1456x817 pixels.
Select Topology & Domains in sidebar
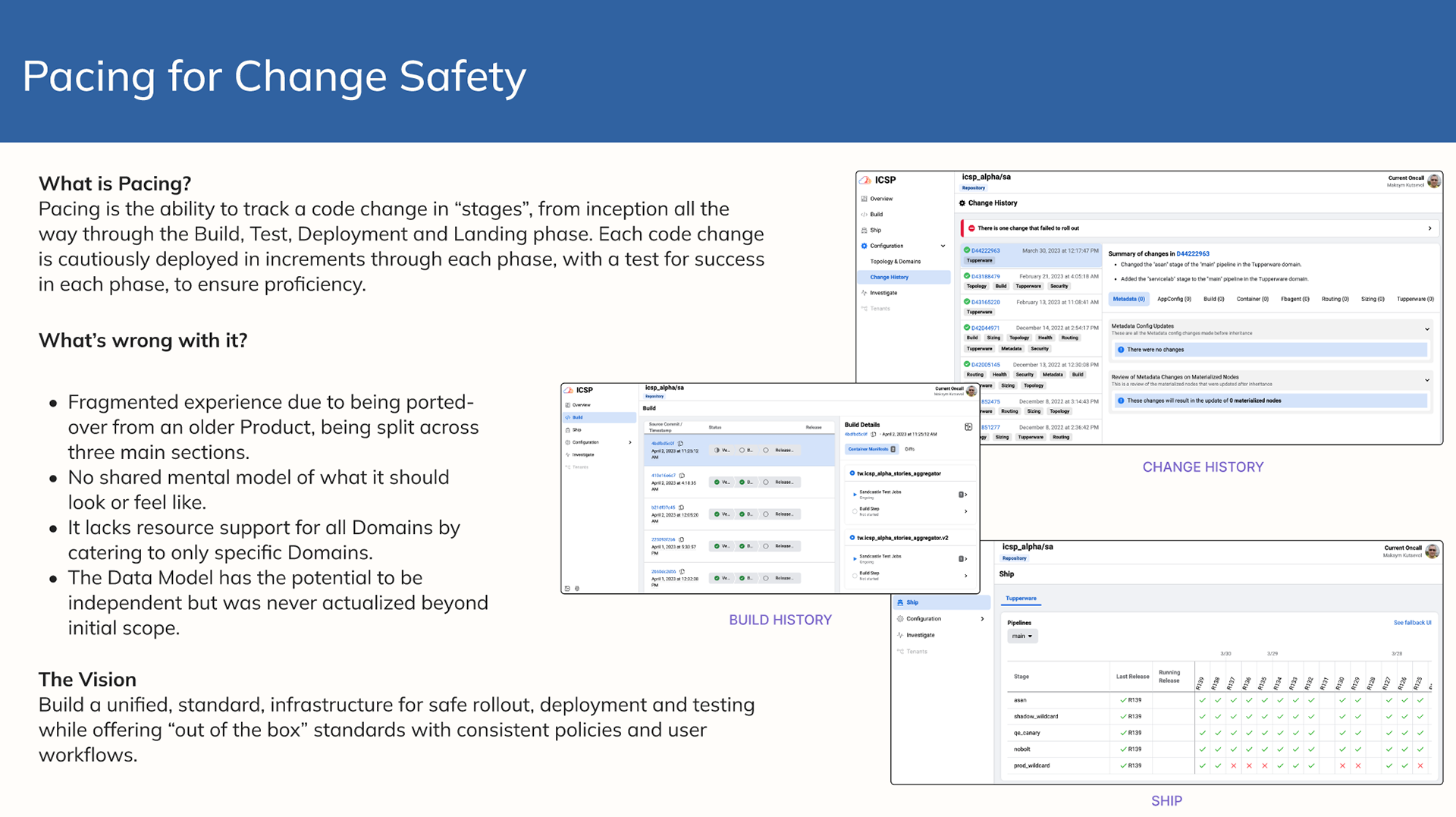(x=895, y=262)
